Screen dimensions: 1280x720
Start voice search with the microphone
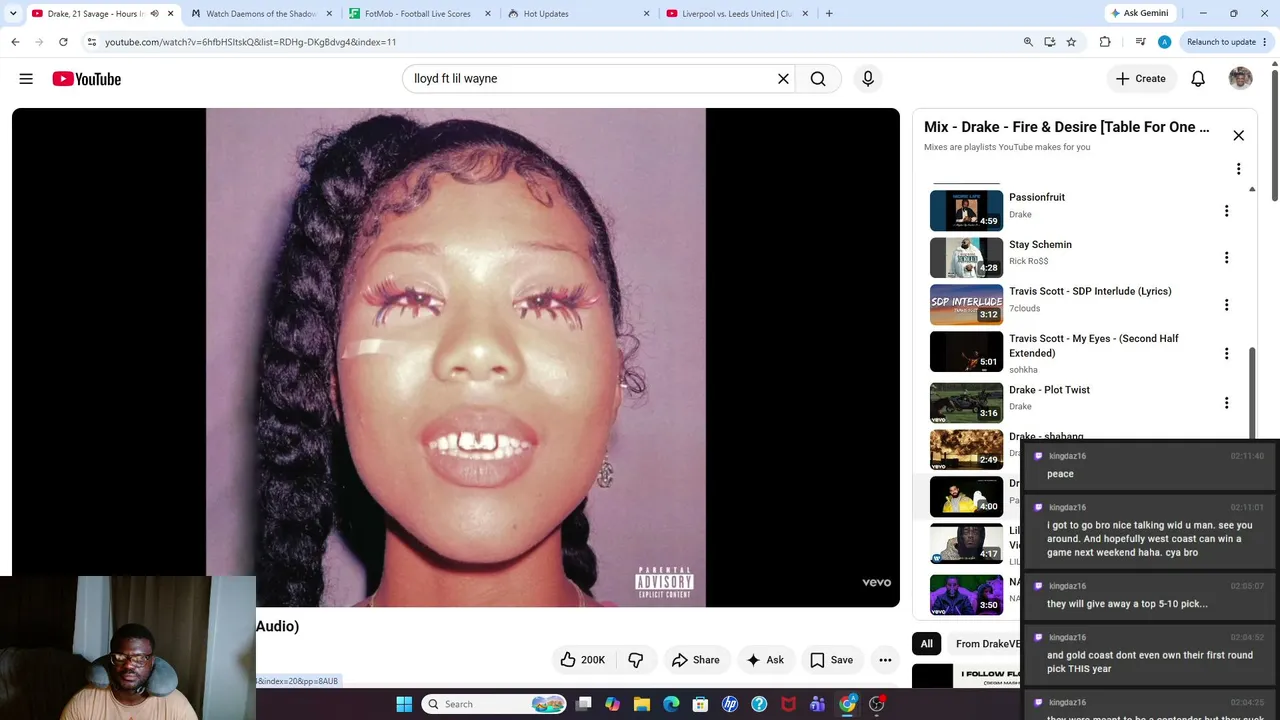click(868, 79)
